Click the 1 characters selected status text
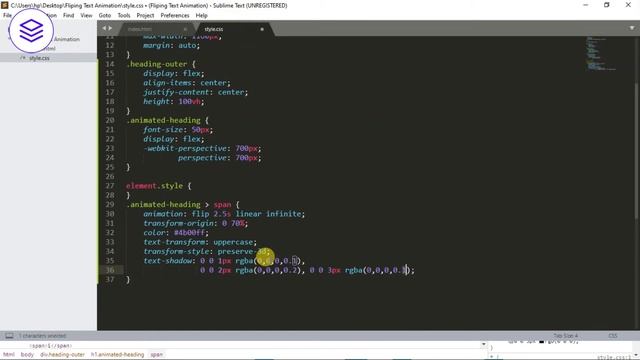Screen dimensions: 640x360 click(42, 336)
